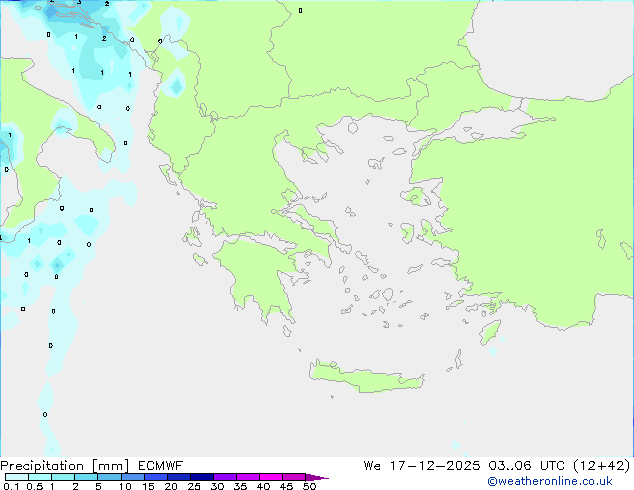Click the "We 17-12-2025" date text
Image resolution: width=634 pixels, height=490 pixels.
coord(422,466)
